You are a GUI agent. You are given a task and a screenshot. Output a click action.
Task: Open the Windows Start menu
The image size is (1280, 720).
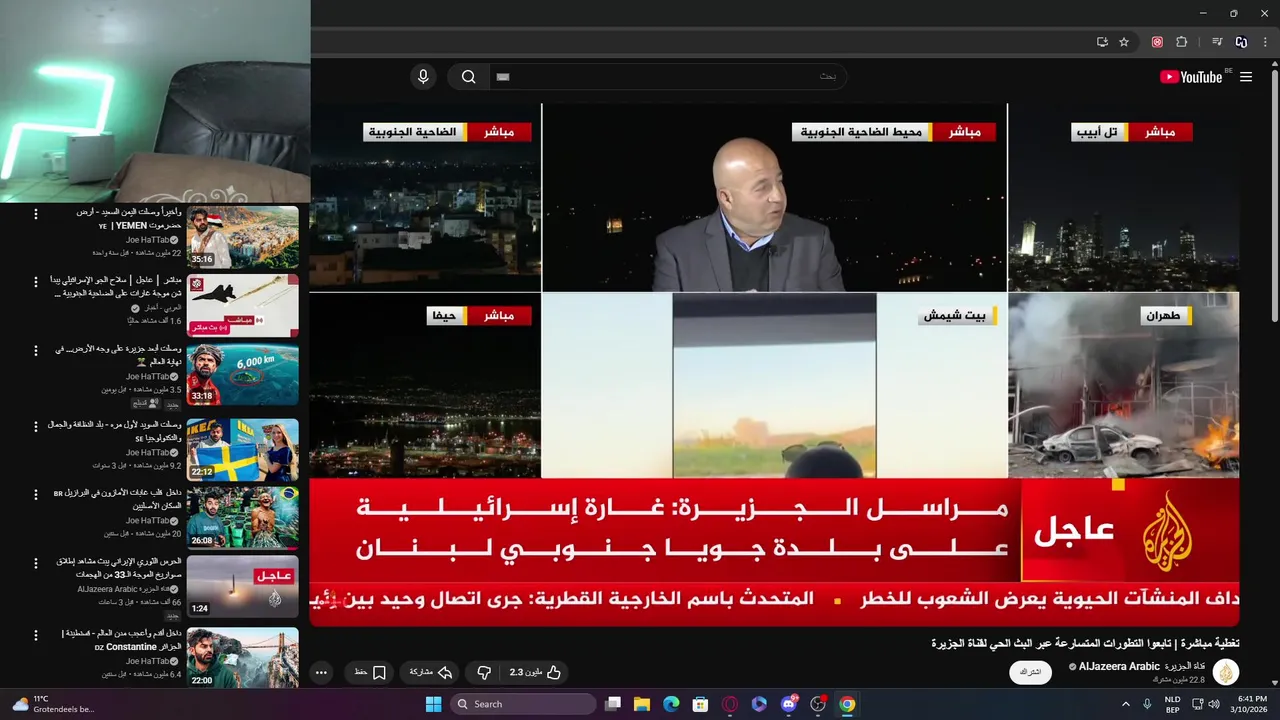pos(433,704)
